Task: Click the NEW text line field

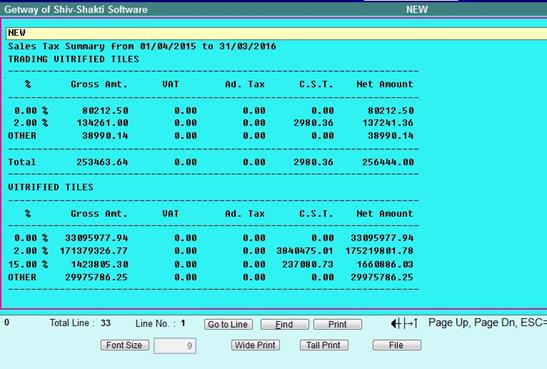Action: point(276,33)
